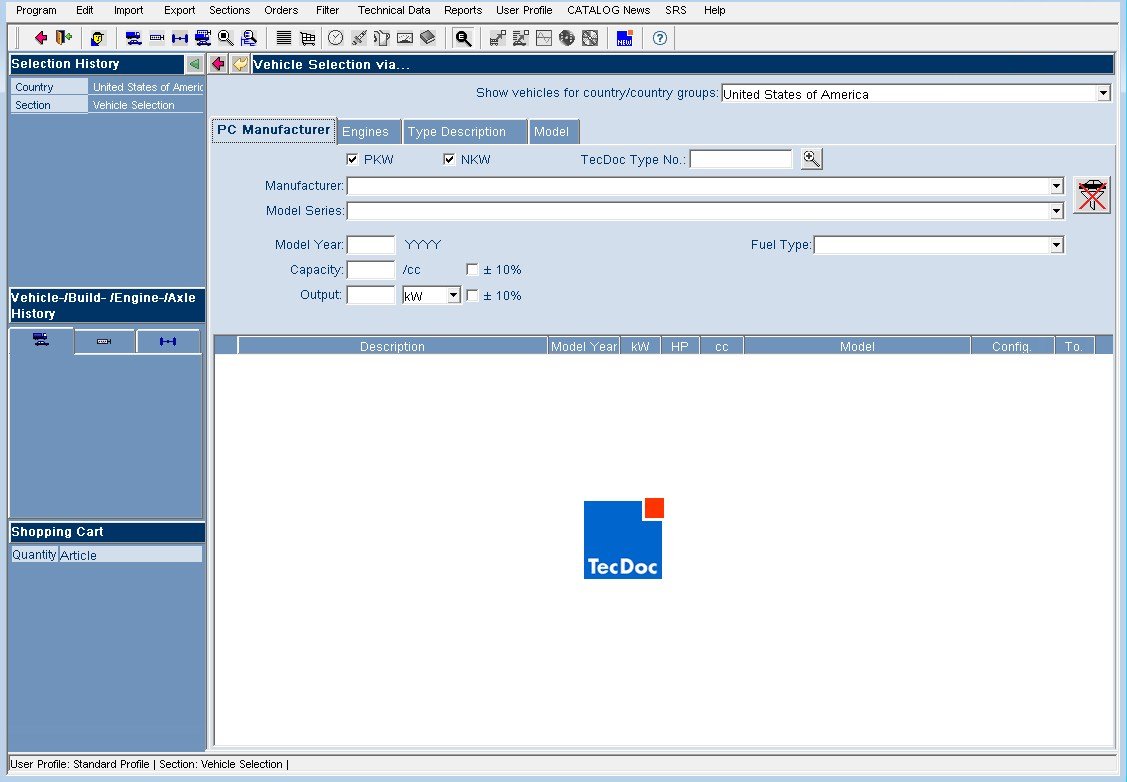Click the Description column header

click(x=392, y=346)
